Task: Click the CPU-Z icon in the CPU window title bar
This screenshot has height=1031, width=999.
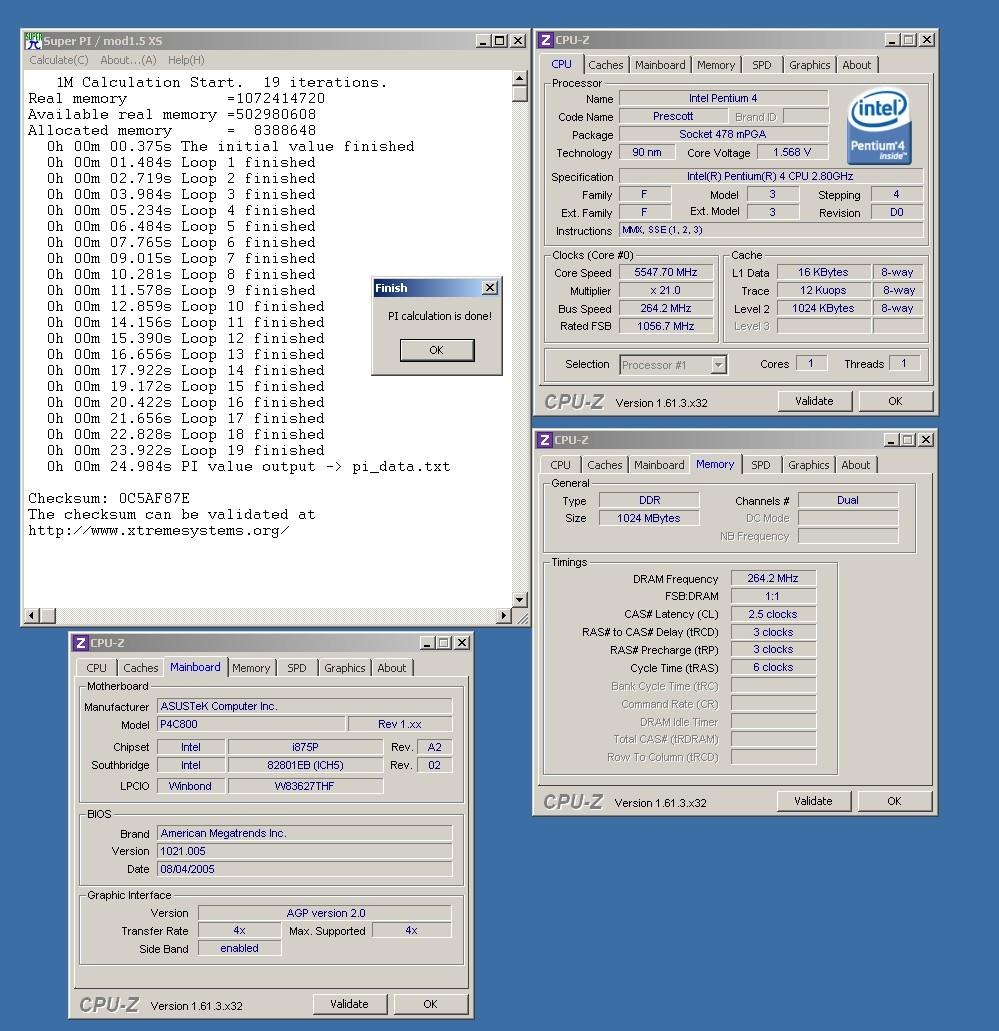Action: pyautogui.click(x=545, y=40)
